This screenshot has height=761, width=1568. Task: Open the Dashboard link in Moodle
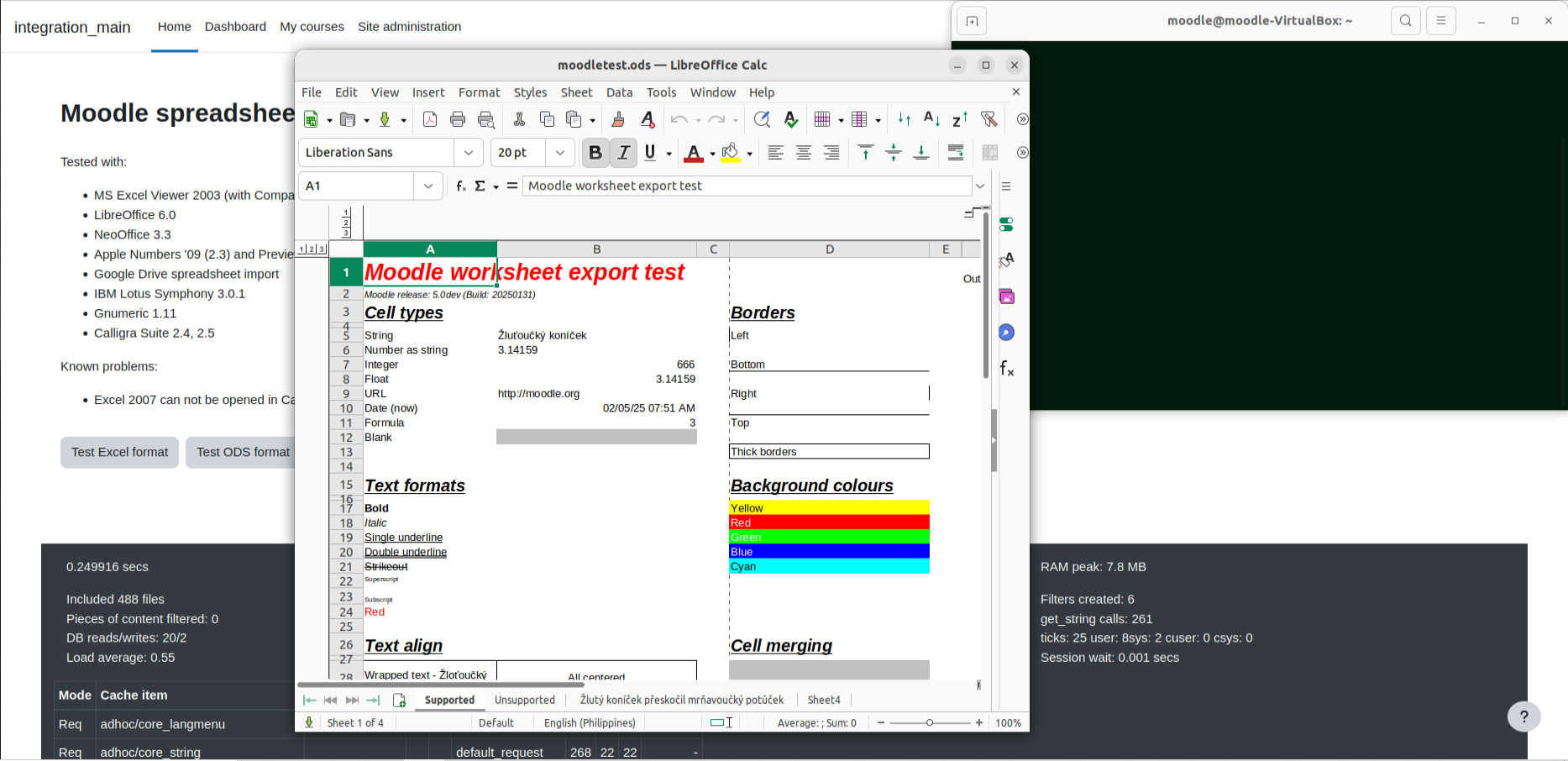tap(235, 27)
